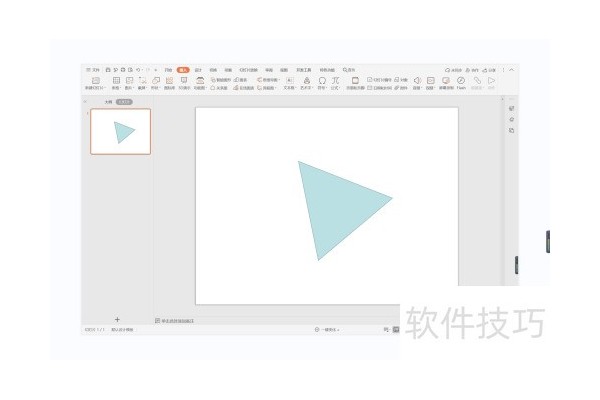This screenshot has height=400, width=600.
Task: Insert a Table using the grid icon
Action: click(116, 80)
